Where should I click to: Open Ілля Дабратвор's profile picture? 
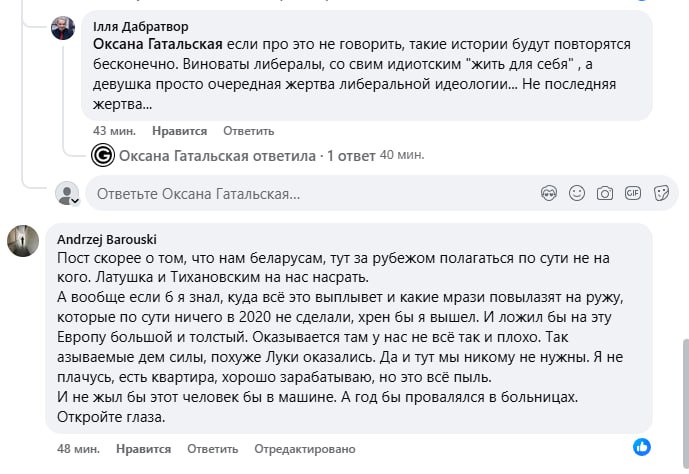[63, 28]
